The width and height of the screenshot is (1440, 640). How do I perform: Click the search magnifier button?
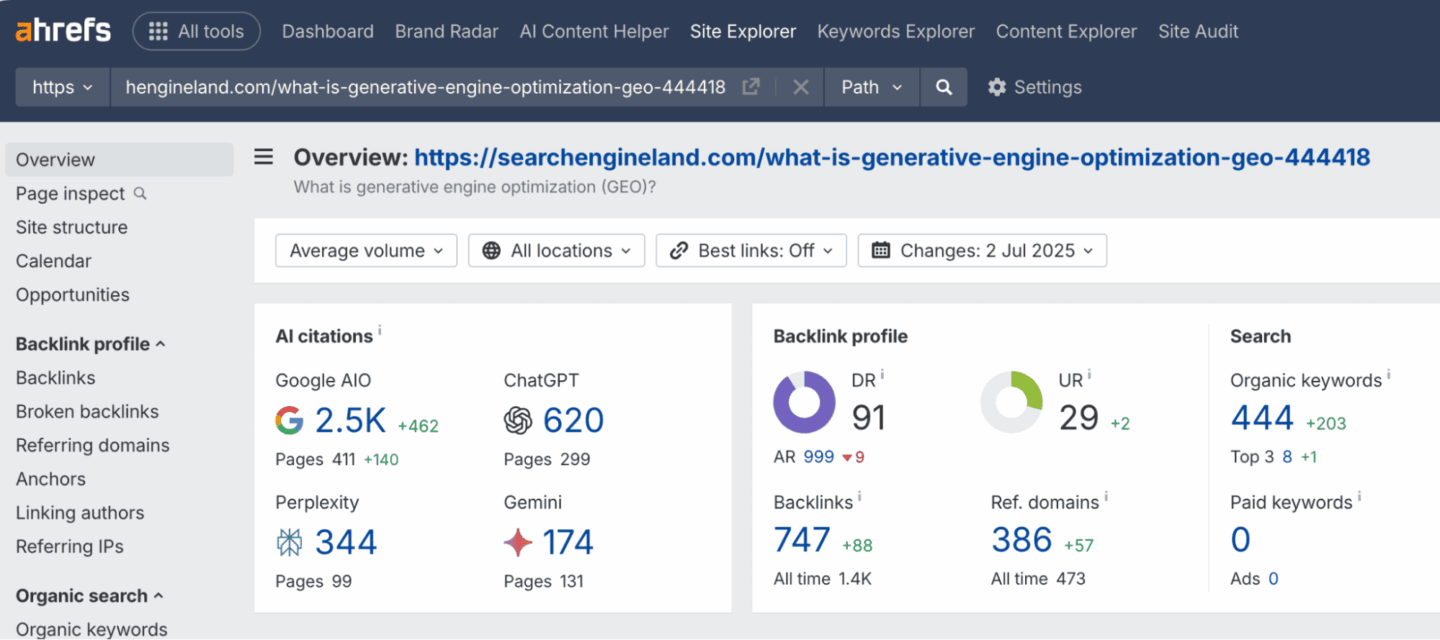click(x=943, y=87)
